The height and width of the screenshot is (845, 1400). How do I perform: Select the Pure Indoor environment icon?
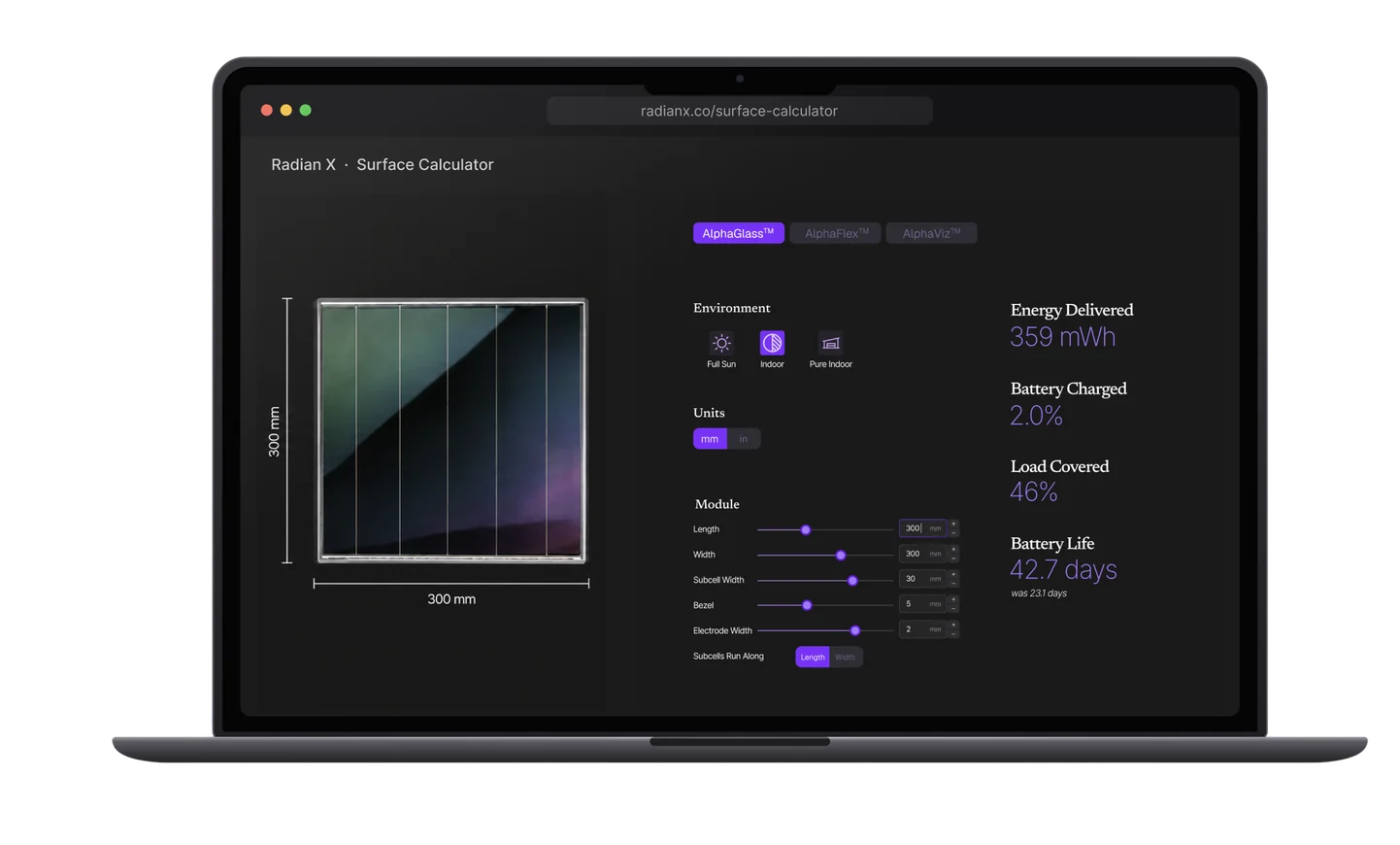[831, 343]
